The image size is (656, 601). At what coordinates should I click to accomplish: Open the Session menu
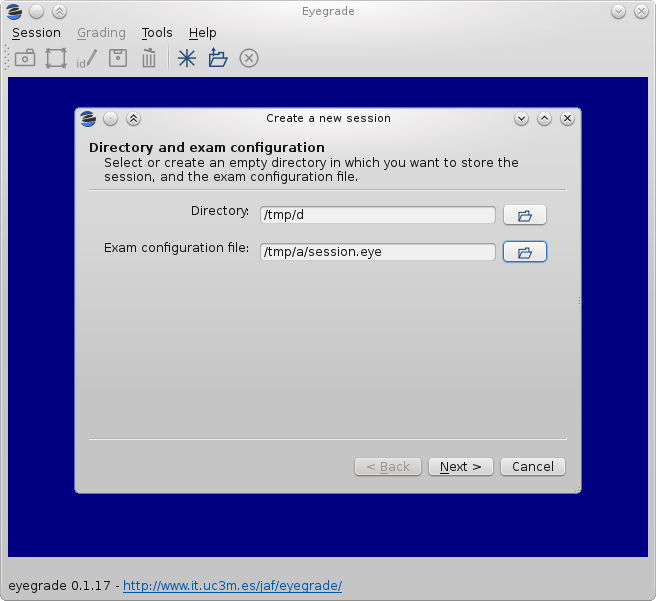coord(36,33)
